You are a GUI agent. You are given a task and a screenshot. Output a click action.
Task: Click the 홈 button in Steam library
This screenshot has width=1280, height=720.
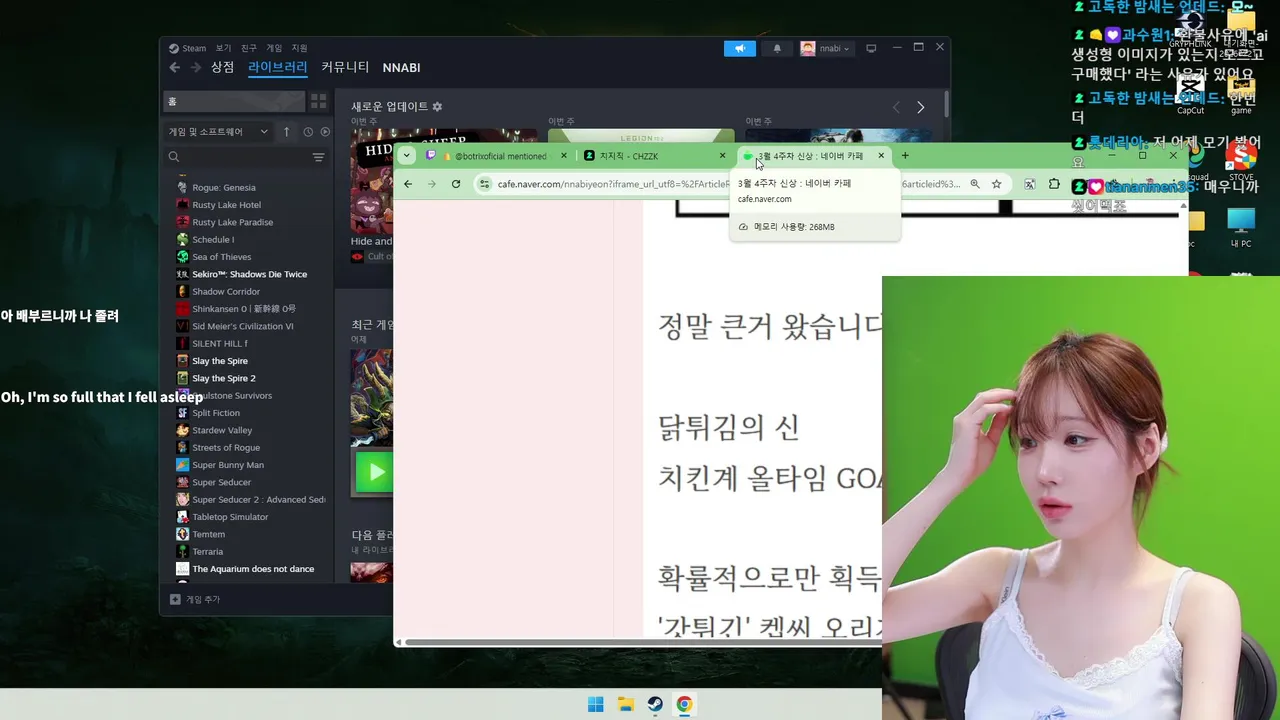[x=234, y=101]
